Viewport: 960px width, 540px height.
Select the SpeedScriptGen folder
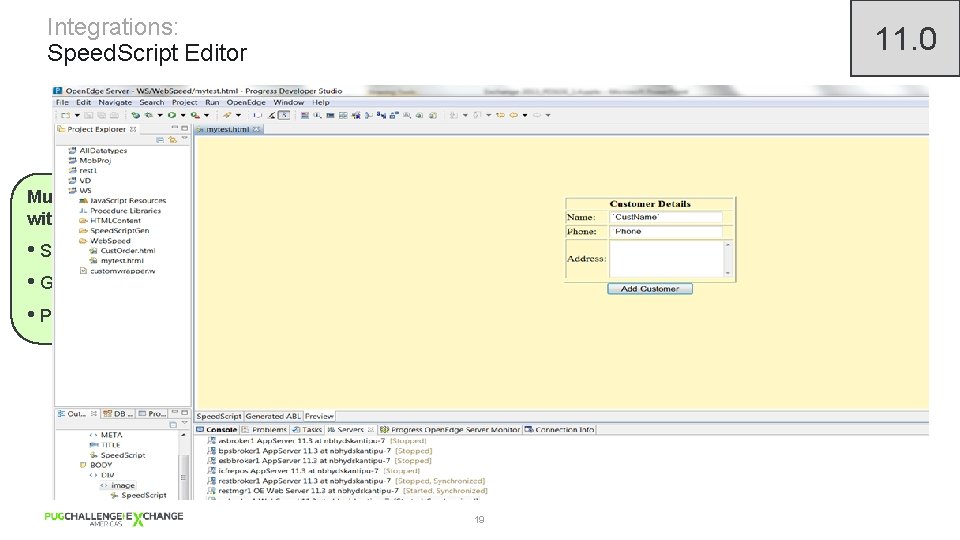click(x=114, y=231)
